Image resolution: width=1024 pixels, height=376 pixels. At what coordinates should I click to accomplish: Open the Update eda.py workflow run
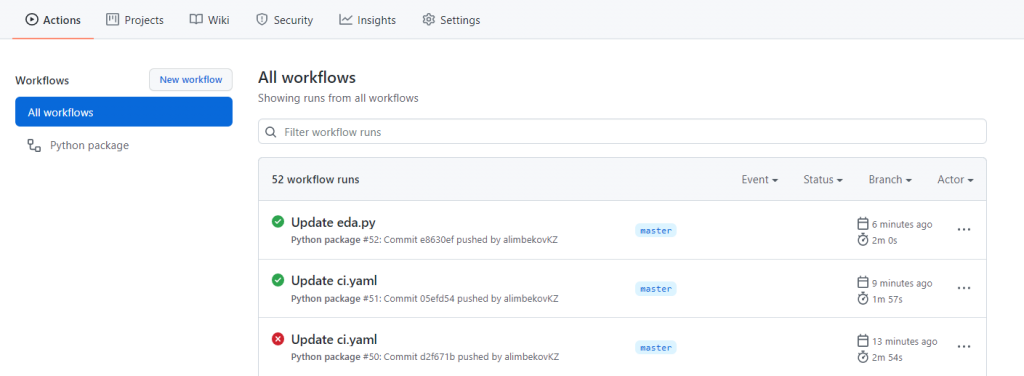coord(333,222)
